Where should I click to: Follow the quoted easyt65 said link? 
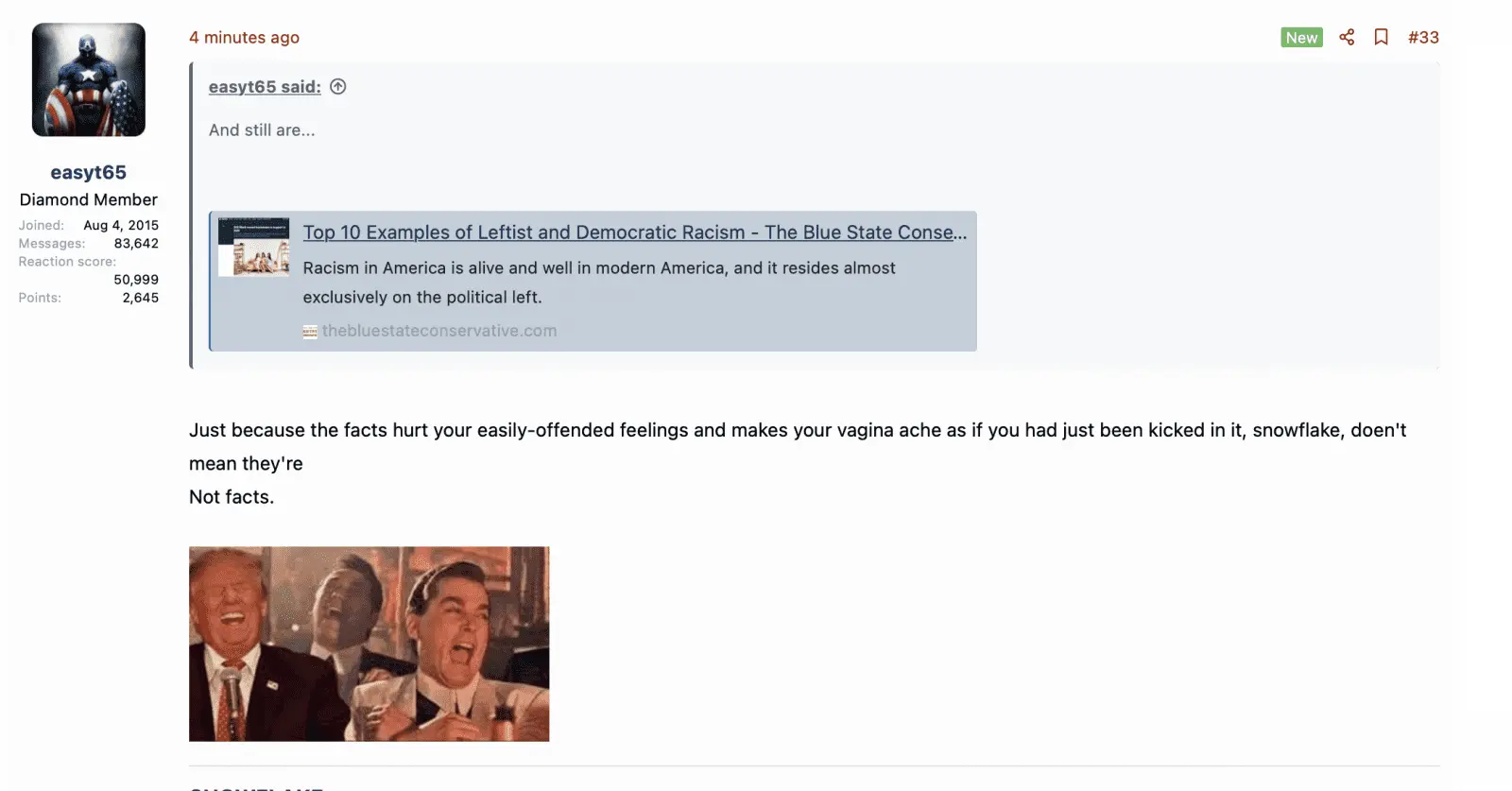click(x=264, y=86)
